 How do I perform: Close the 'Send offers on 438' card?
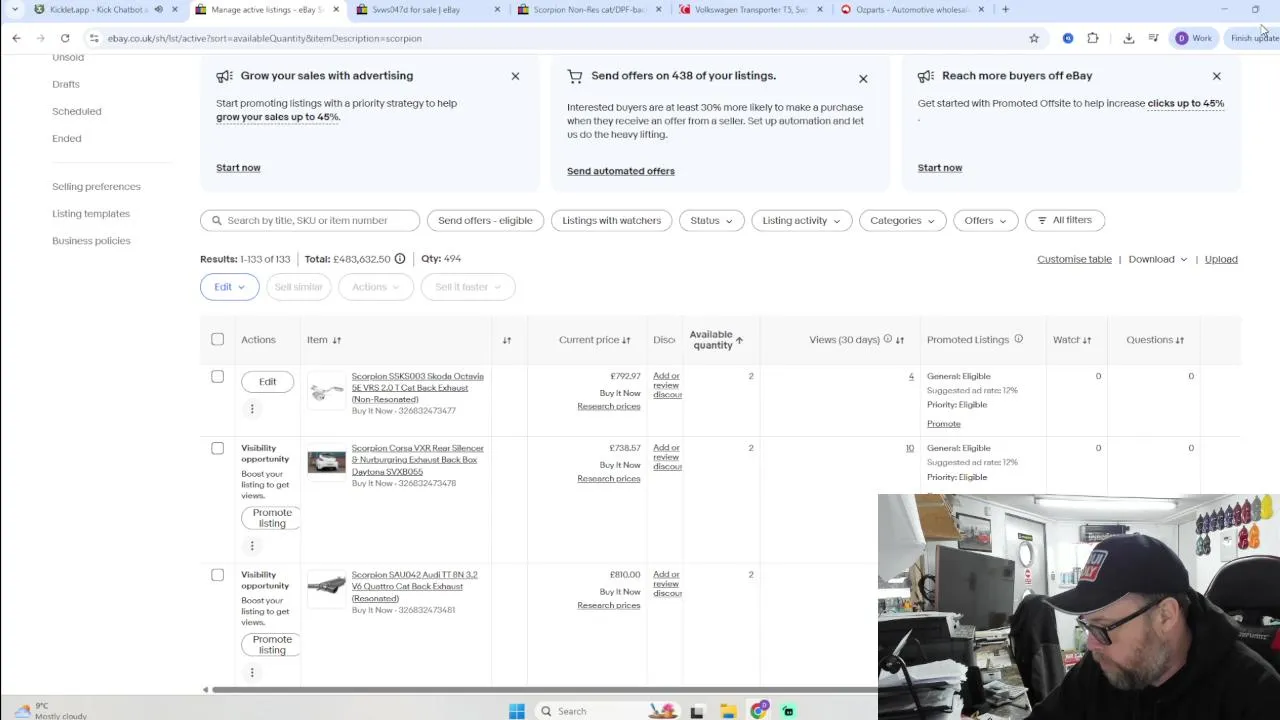(x=863, y=79)
